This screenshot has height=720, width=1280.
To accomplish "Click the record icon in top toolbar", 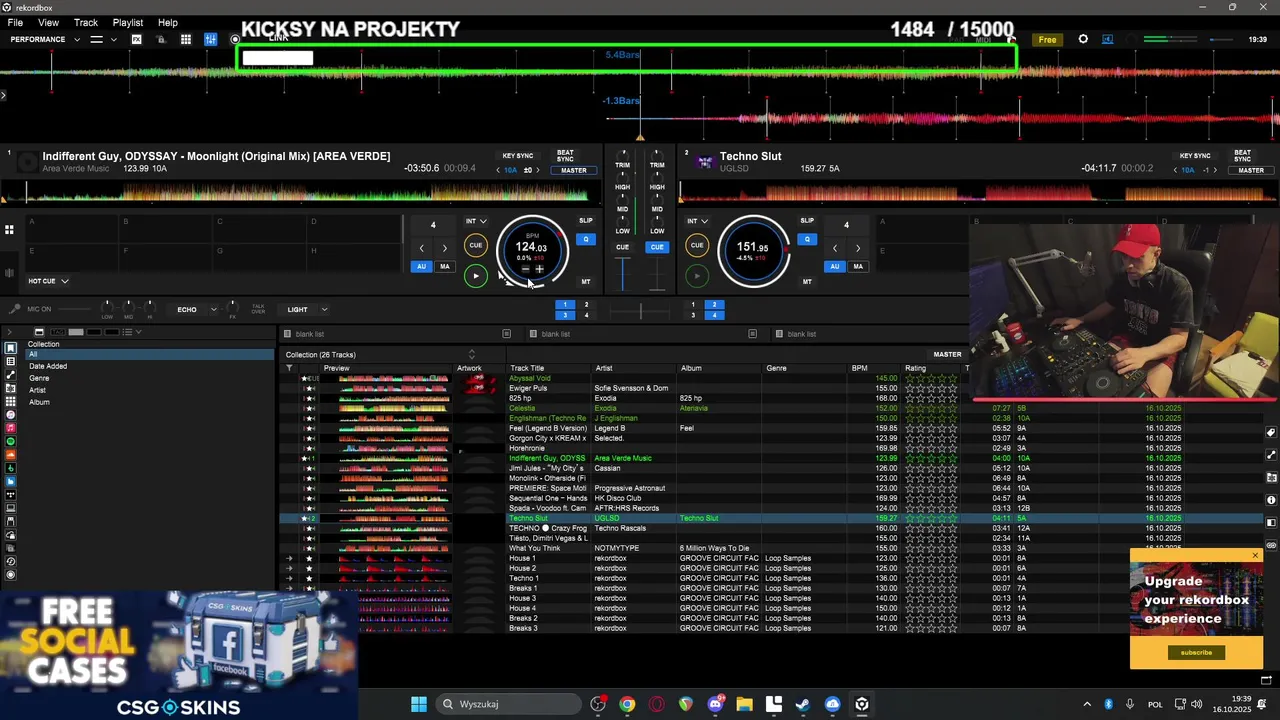I will coord(235,40).
